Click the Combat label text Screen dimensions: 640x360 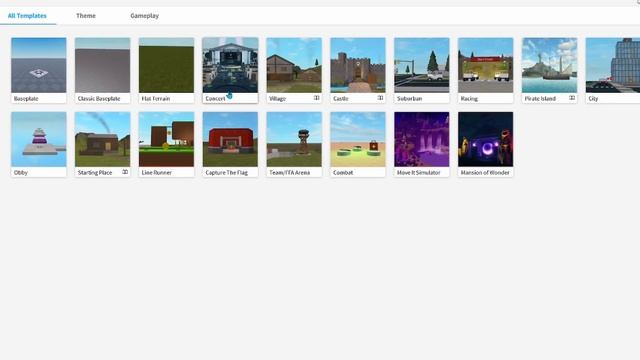[343, 173]
